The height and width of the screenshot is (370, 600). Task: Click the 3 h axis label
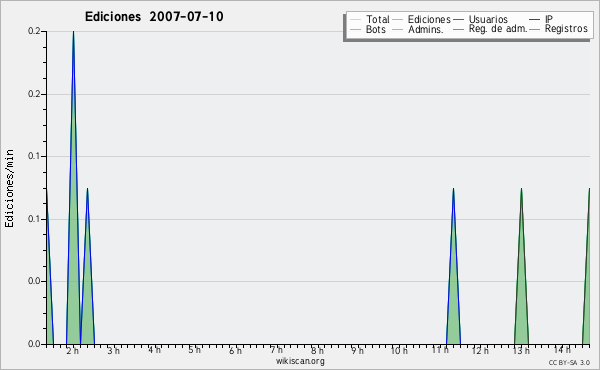coord(113,351)
